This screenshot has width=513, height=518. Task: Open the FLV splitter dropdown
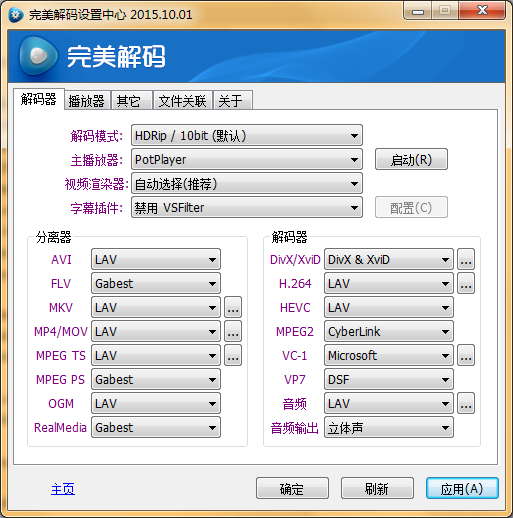pyautogui.click(x=156, y=283)
